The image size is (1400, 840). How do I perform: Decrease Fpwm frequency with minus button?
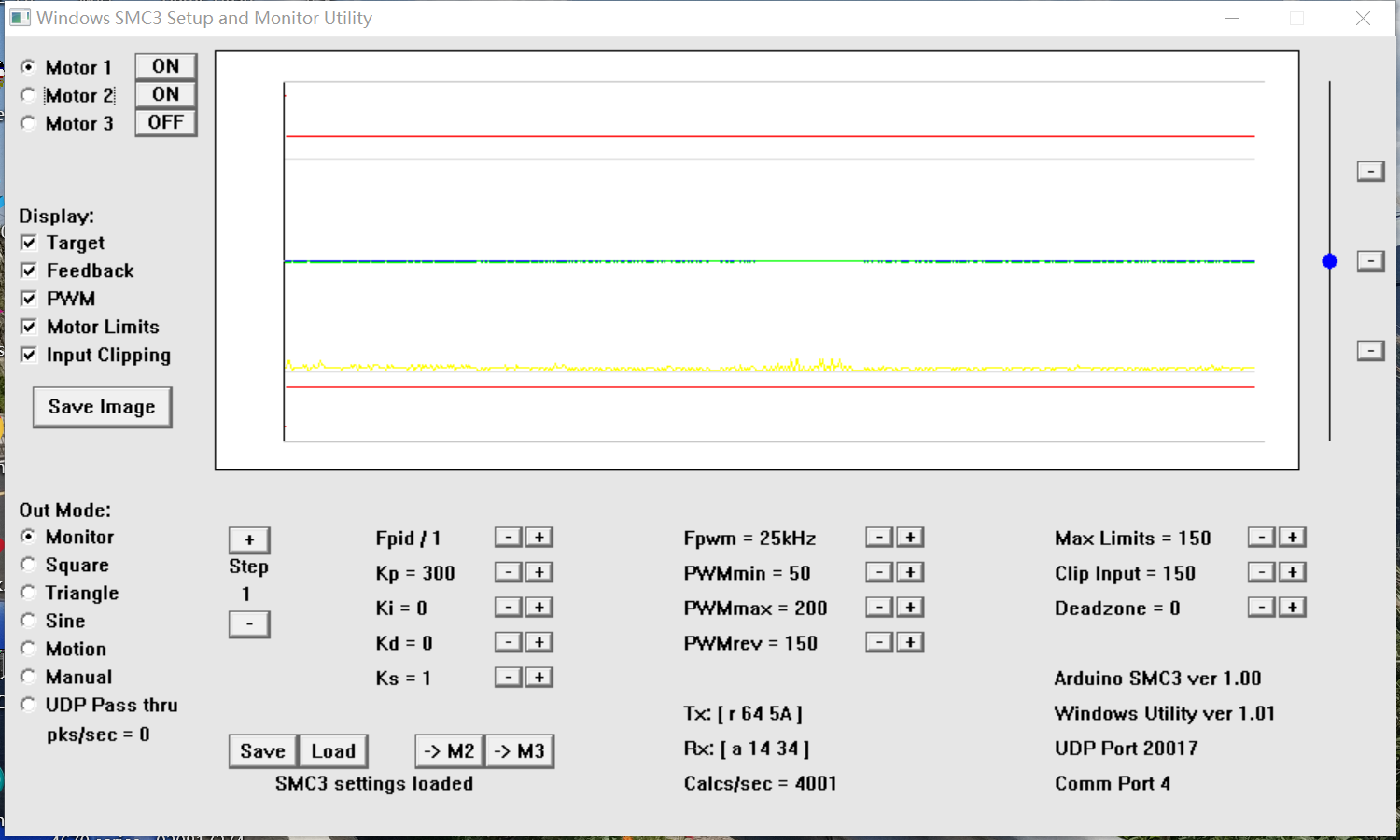(879, 537)
